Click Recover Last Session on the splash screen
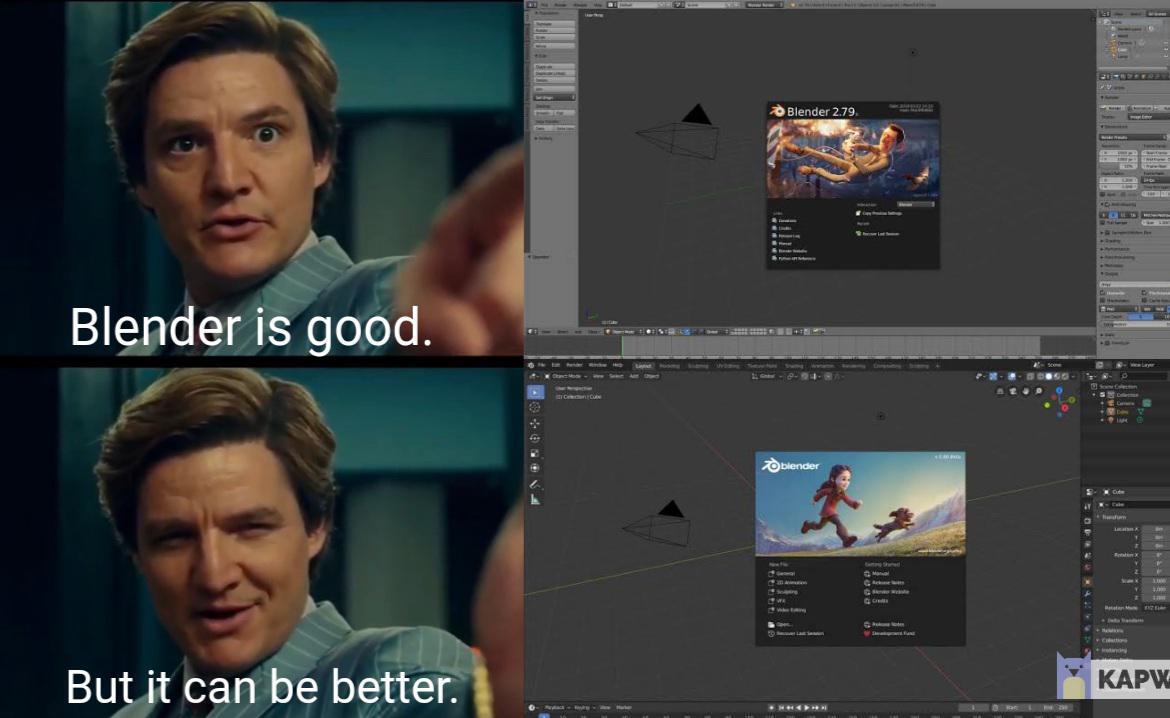 [799, 633]
